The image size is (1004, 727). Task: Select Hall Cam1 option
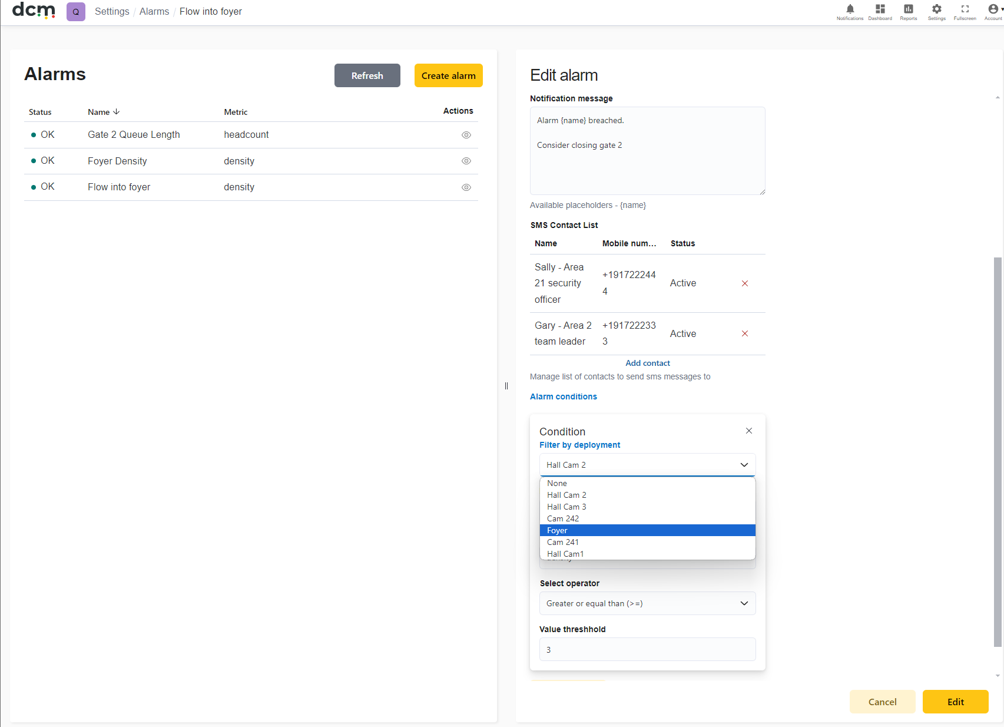click(647, 553)
